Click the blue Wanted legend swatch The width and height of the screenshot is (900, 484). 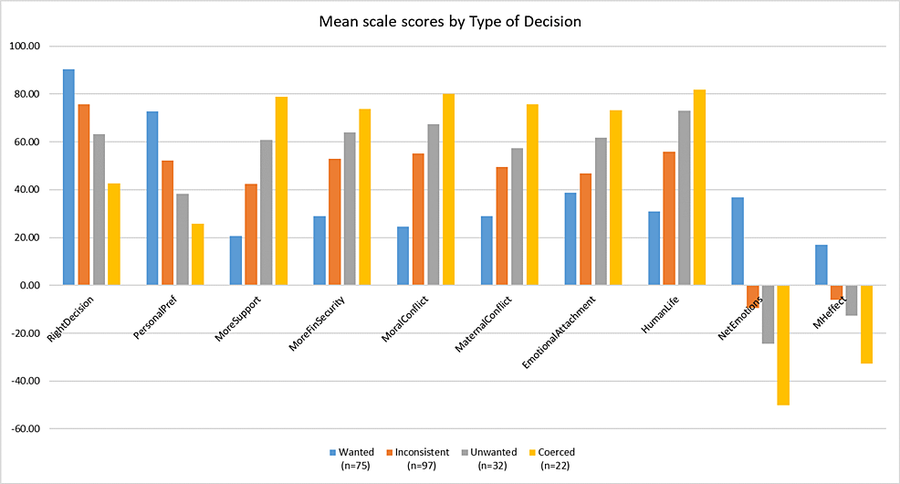point(333,452)
